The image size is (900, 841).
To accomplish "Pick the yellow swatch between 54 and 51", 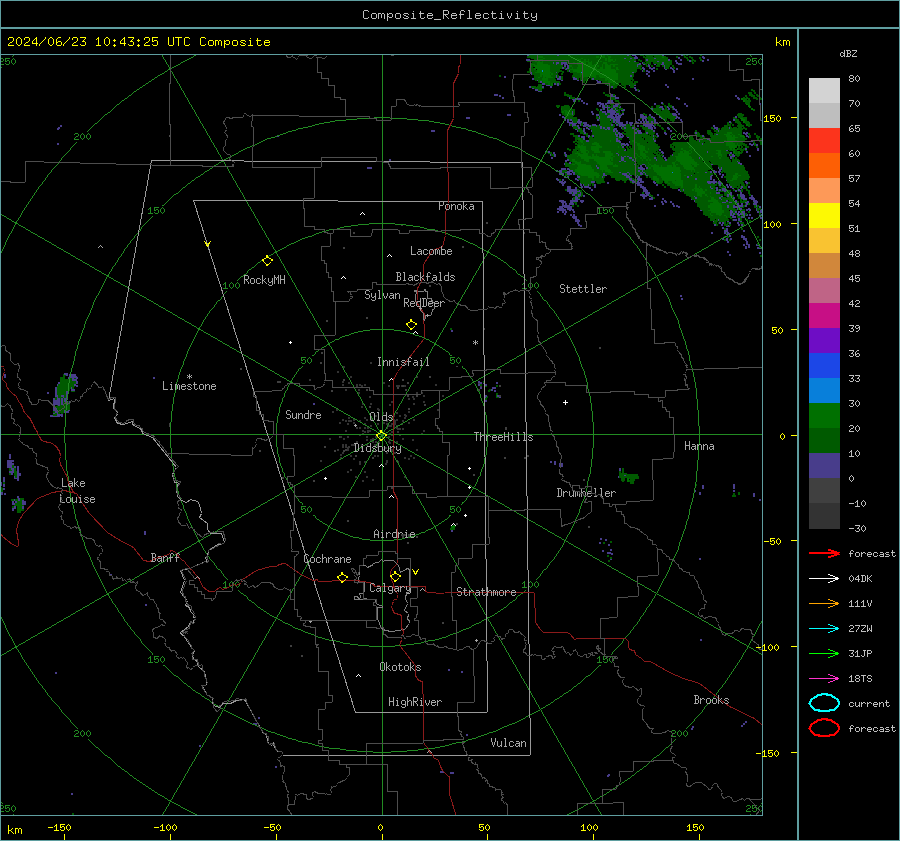I will [x=824, y=215].
